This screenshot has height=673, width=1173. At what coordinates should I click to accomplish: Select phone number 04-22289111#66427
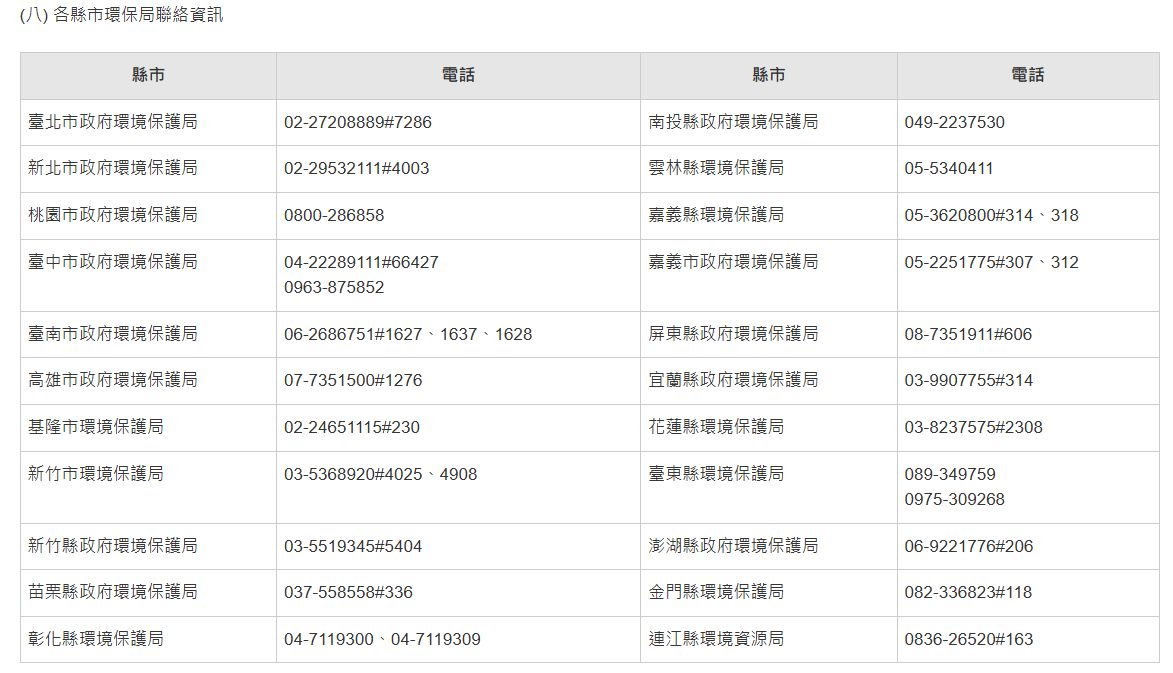[361, 262]
